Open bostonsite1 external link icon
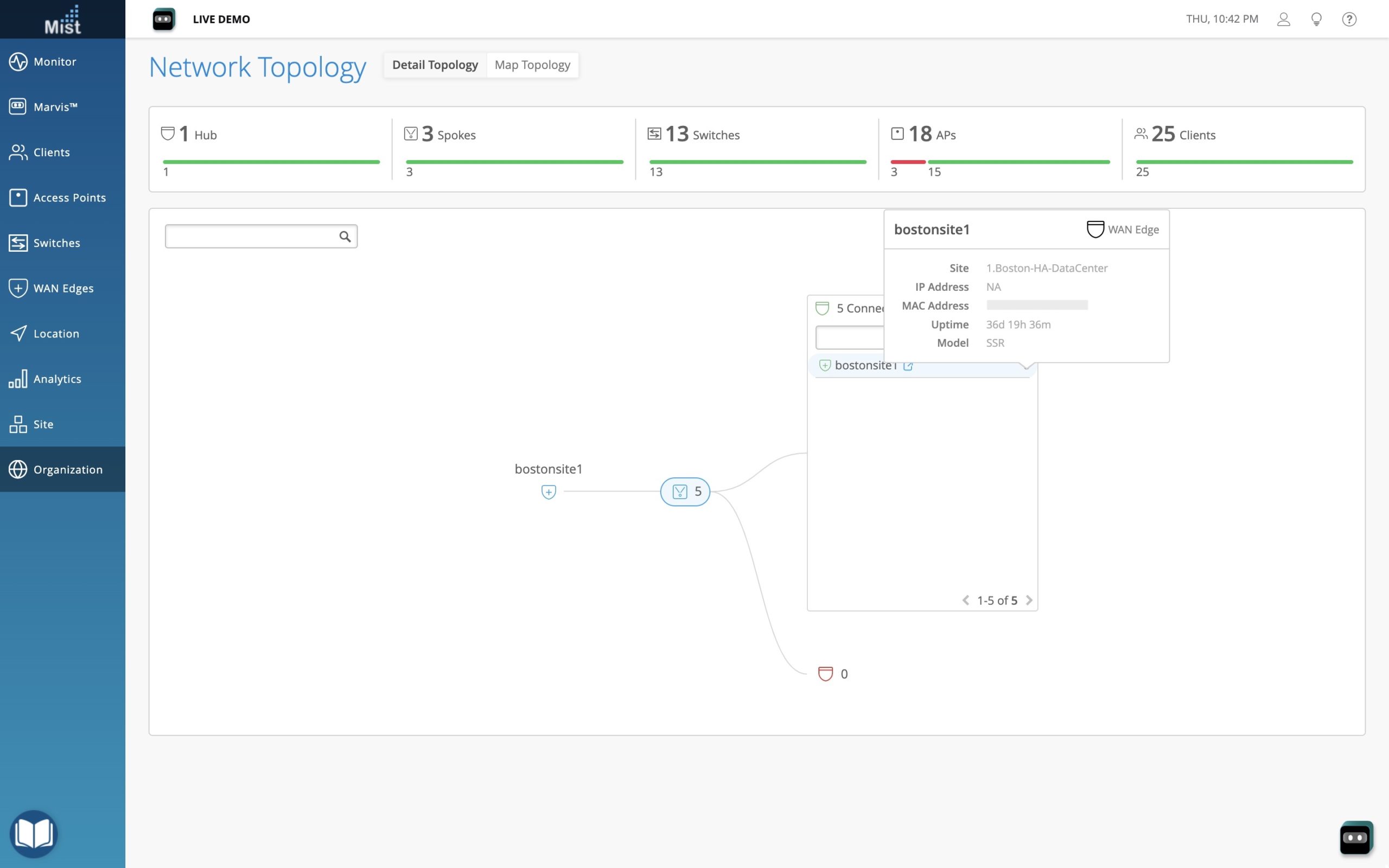The width and height of the screenshot is (1389, 868). [x=908, y=366]
